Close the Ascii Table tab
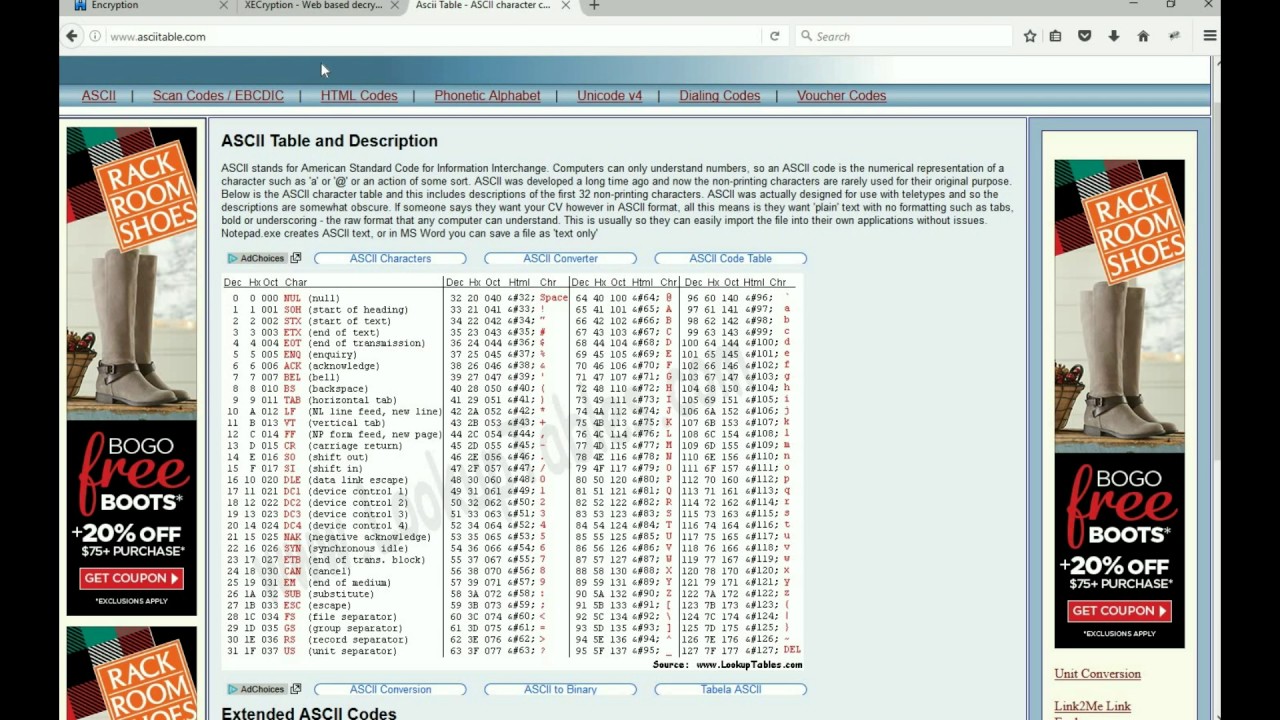Screen dimensions: 1280x720 coord(565,5)
